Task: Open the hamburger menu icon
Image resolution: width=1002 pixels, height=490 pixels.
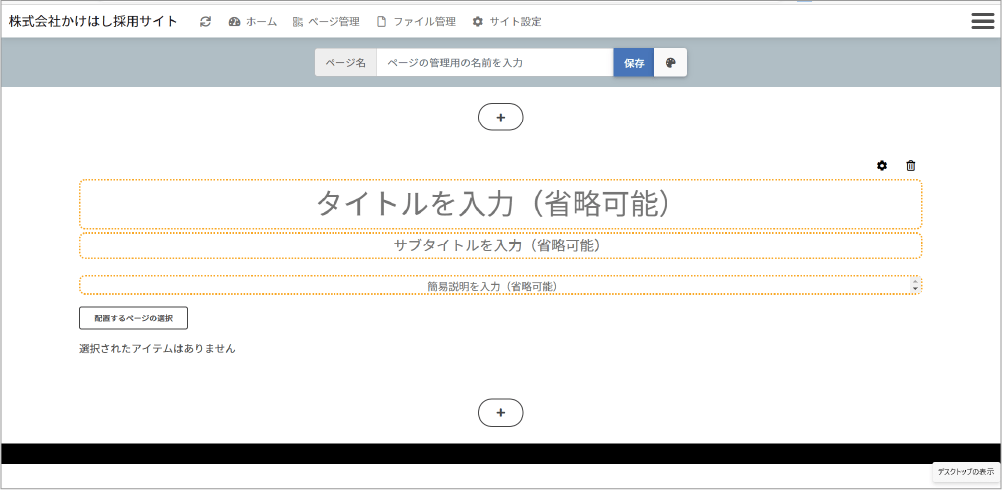Action: click(982, 21)
